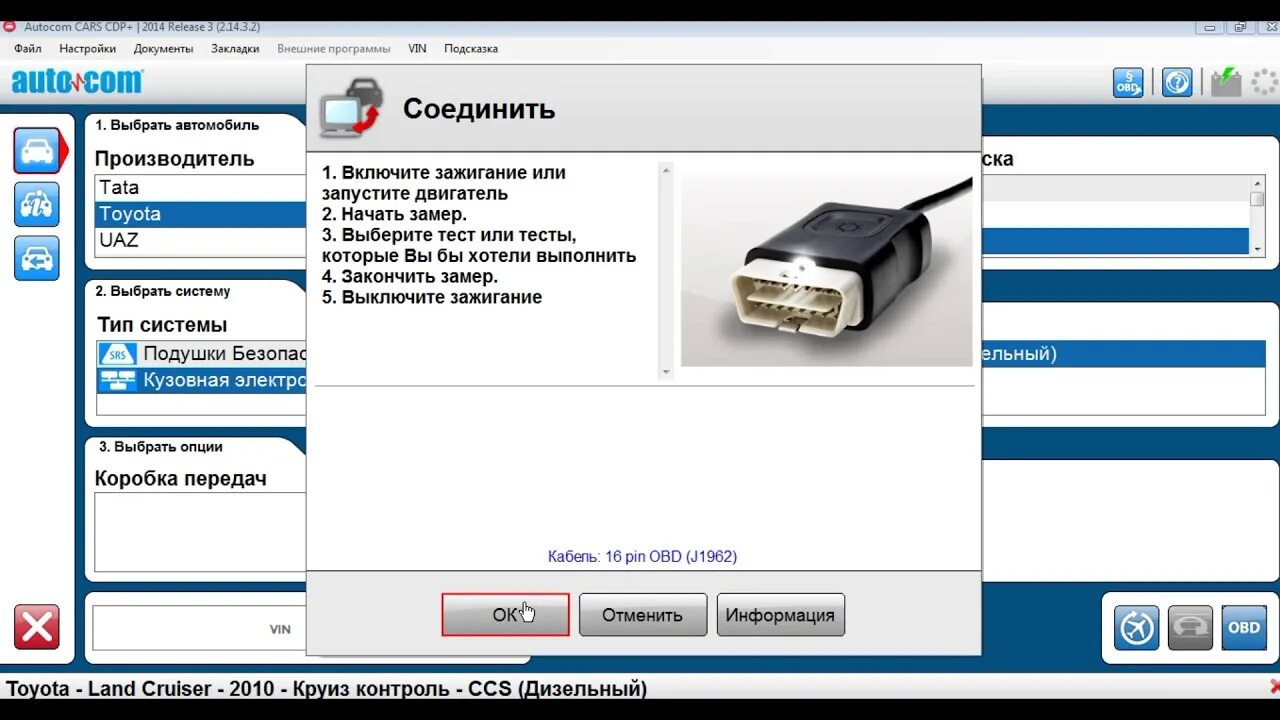Click the blue OBD button icon
1280x720 pixels.
1244,628
